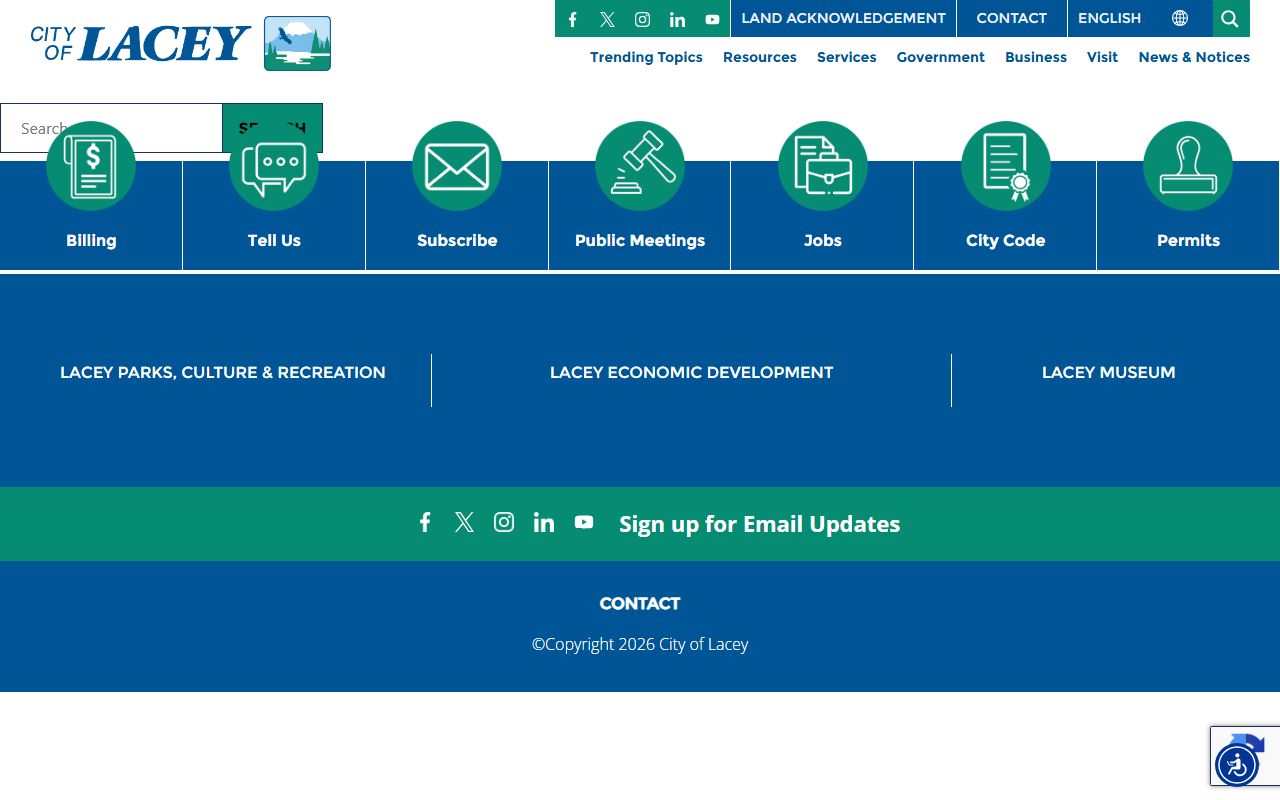Viewport: 1280px width, 800px height.
Task: Open the Trending Topics menu
Action: click(646, 57)
